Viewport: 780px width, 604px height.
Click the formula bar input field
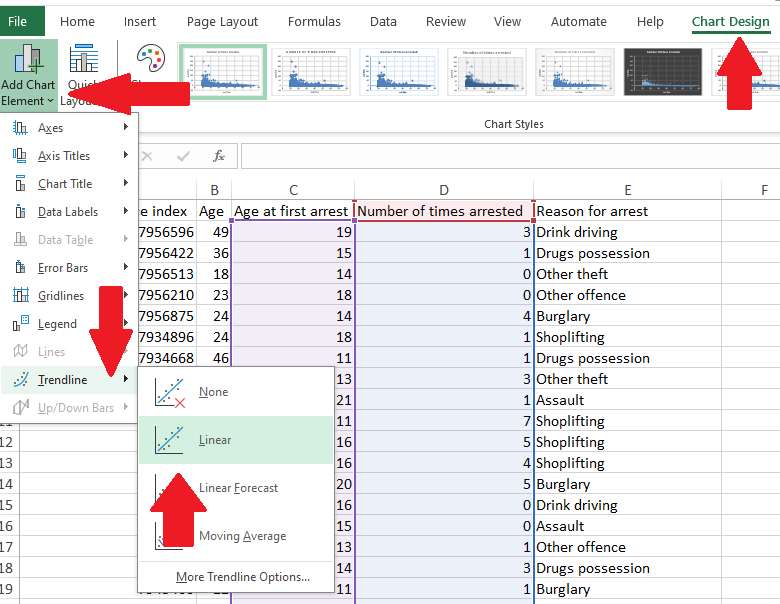tap(500, 156)
